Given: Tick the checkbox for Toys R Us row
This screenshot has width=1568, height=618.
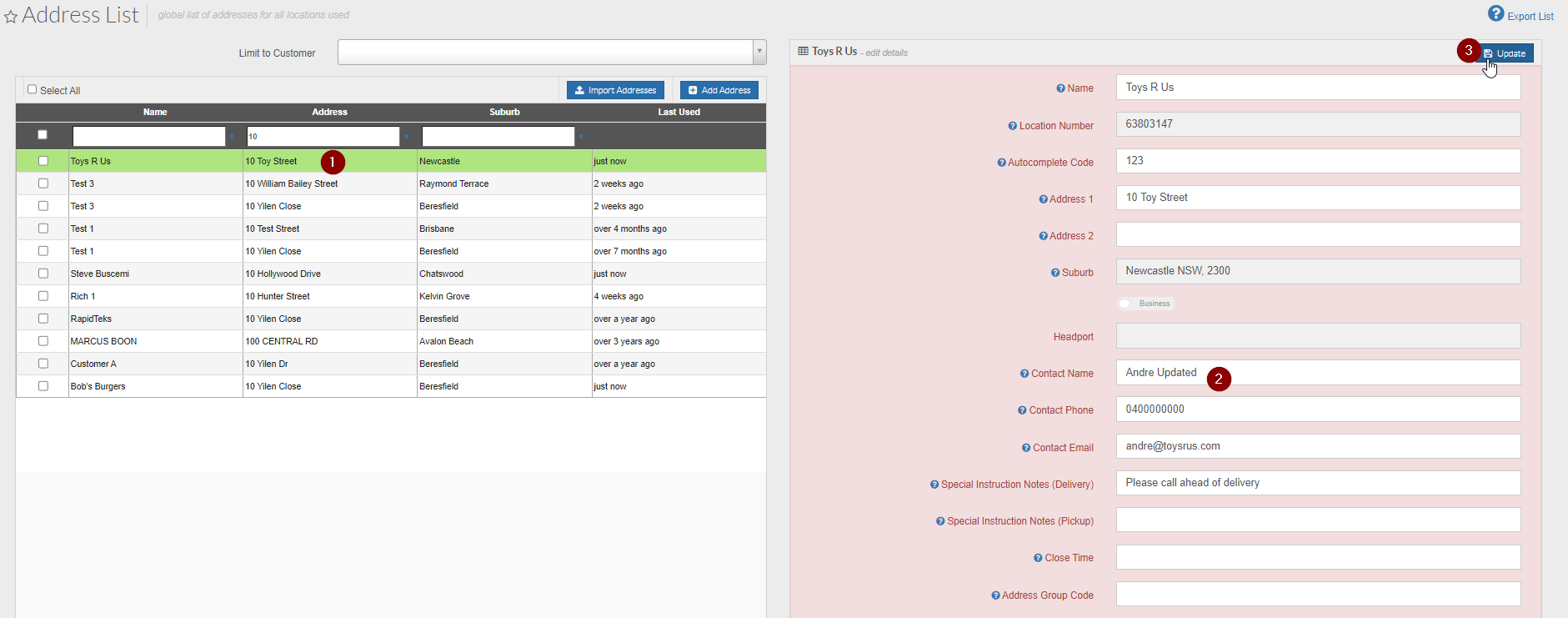Looking at the screenshot, I should click(x=43, y=161).
